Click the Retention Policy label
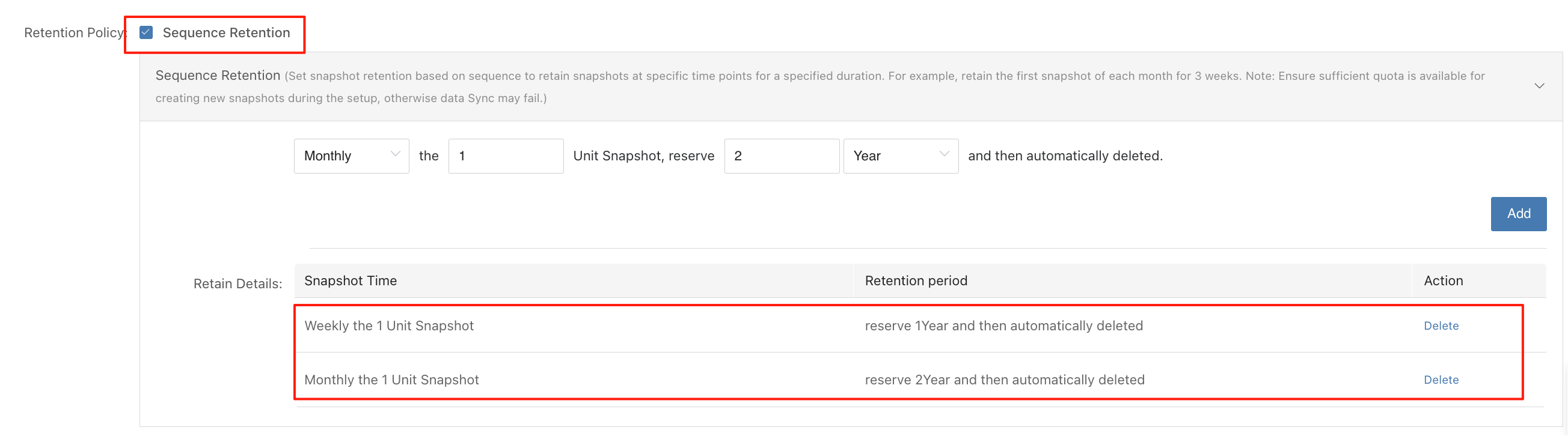 coord(74,33)
